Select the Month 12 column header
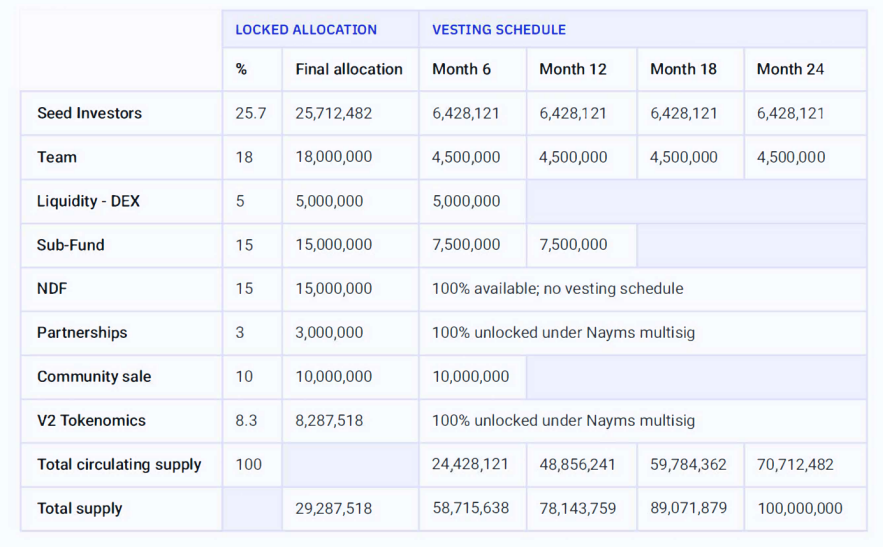The height and width of the screenshot is (547, 883). coord(573,69)
